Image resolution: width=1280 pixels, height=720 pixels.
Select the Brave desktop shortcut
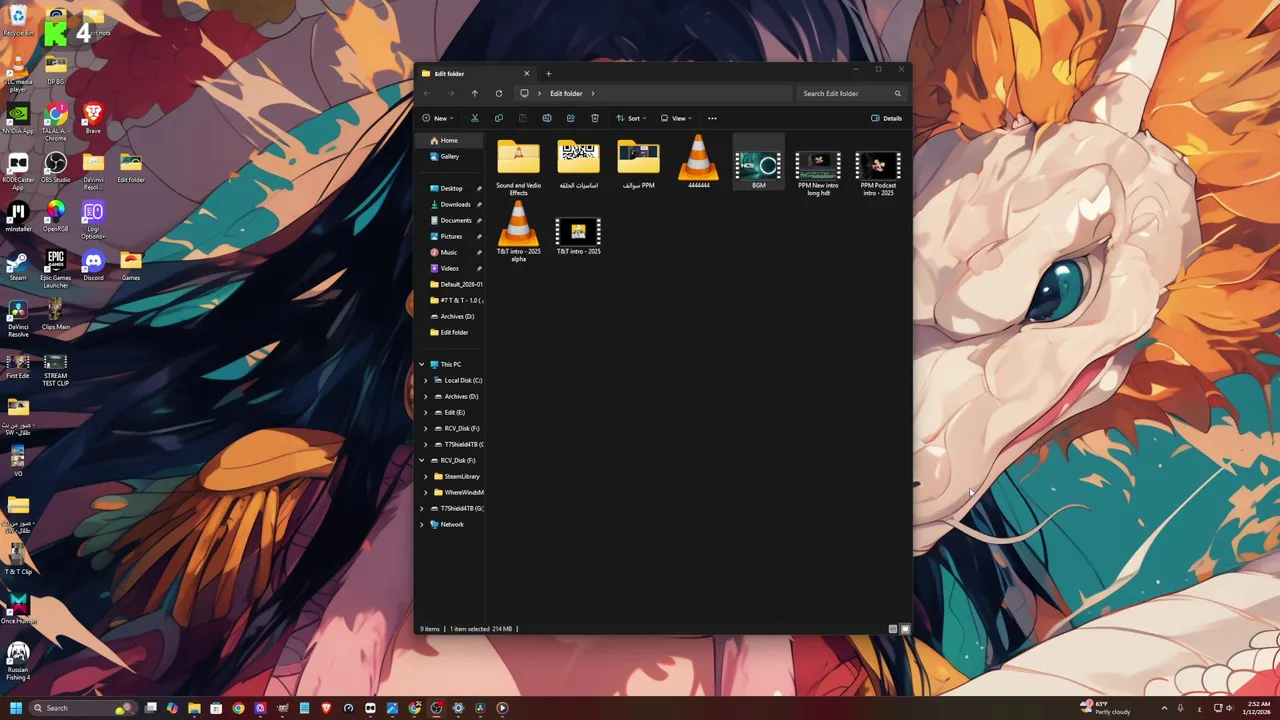(93, 118)
